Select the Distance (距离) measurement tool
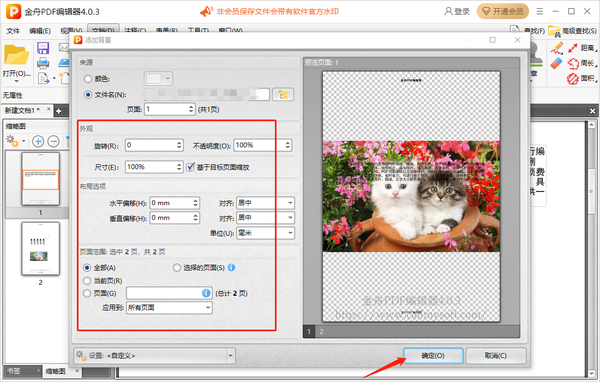The image size is (600, 382). 582,48
